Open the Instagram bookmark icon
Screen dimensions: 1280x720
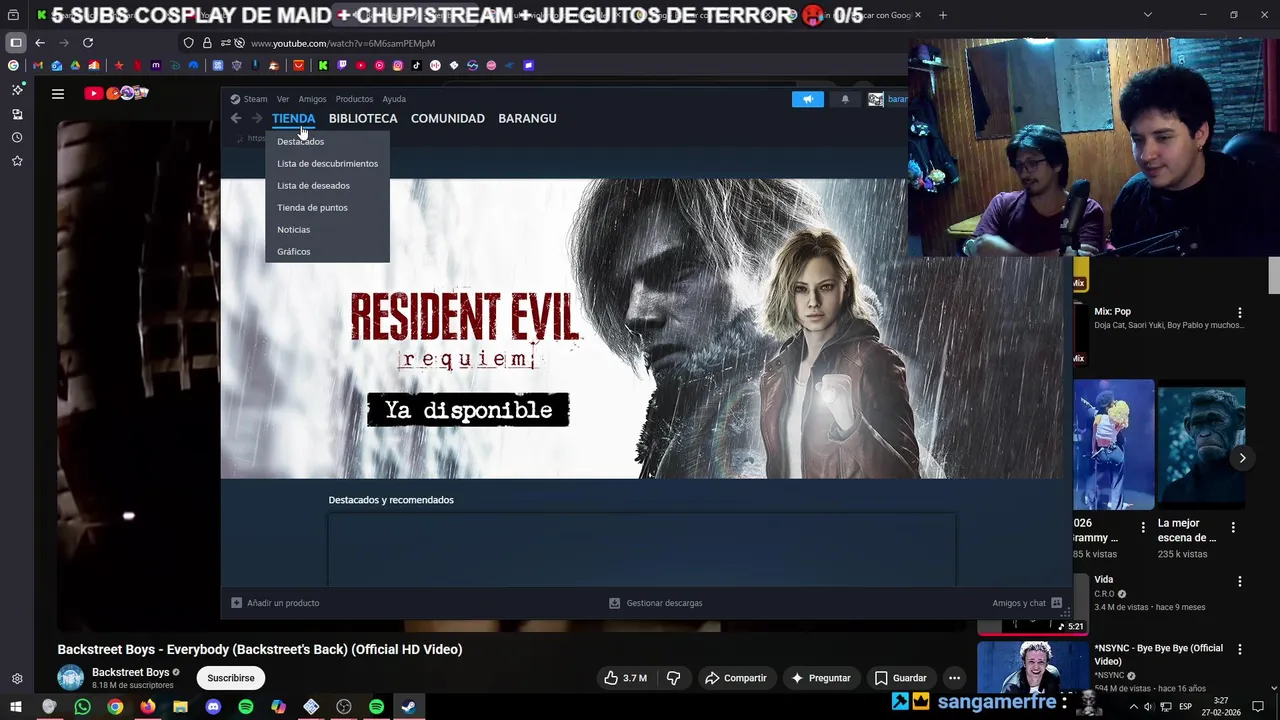[x=398, y=65]
